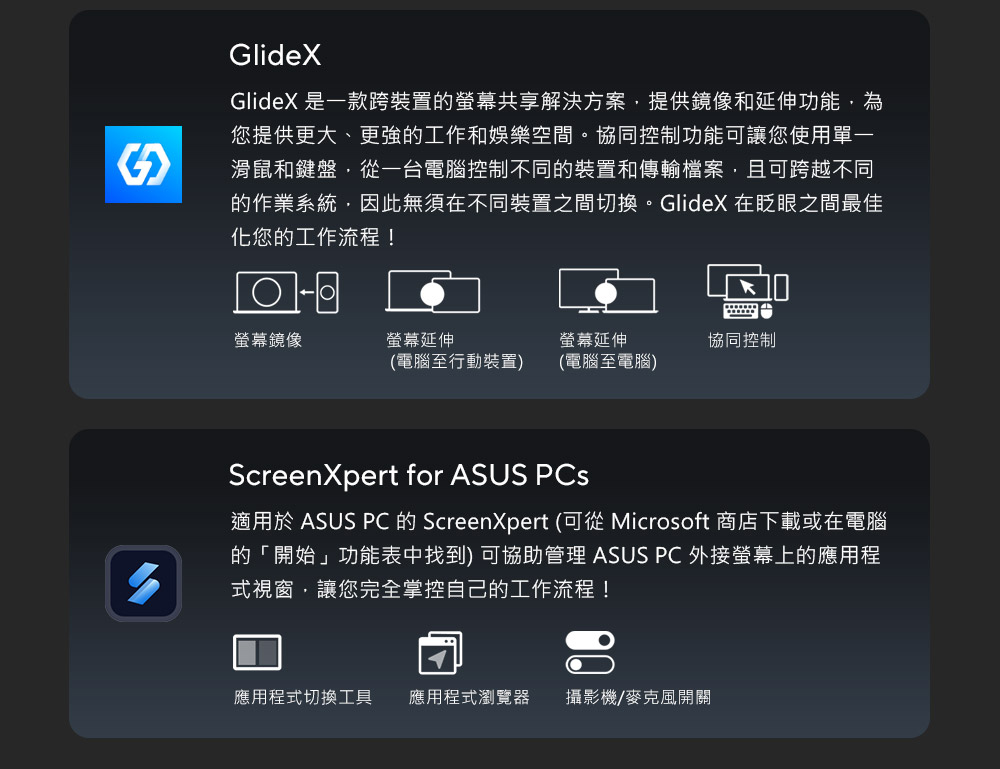Click the 攝影機/麥克風開關 label
The height and width of the screenshot is (769, 1000).
[638, 697]
